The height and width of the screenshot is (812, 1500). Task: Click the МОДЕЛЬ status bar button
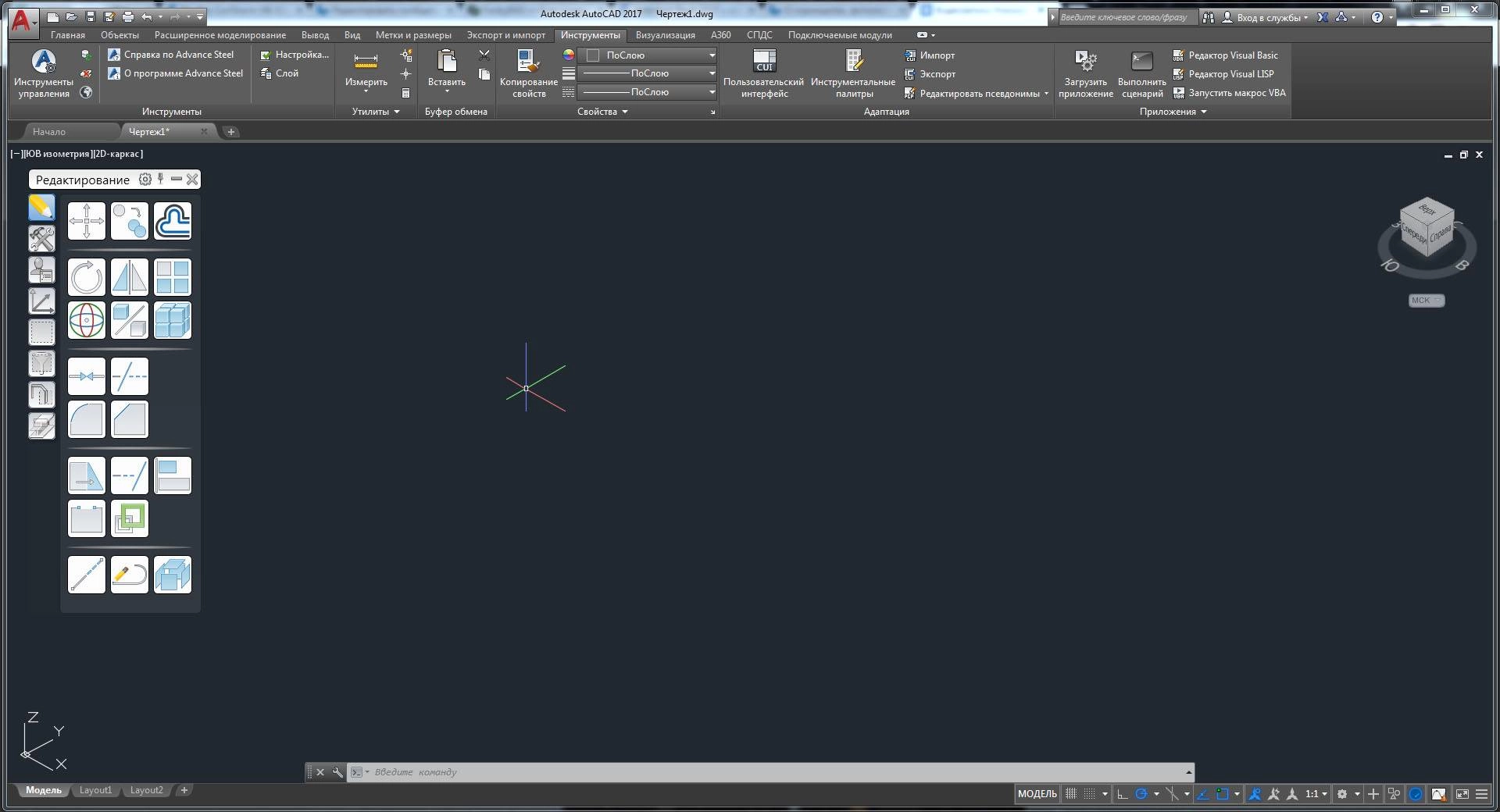1037,794
